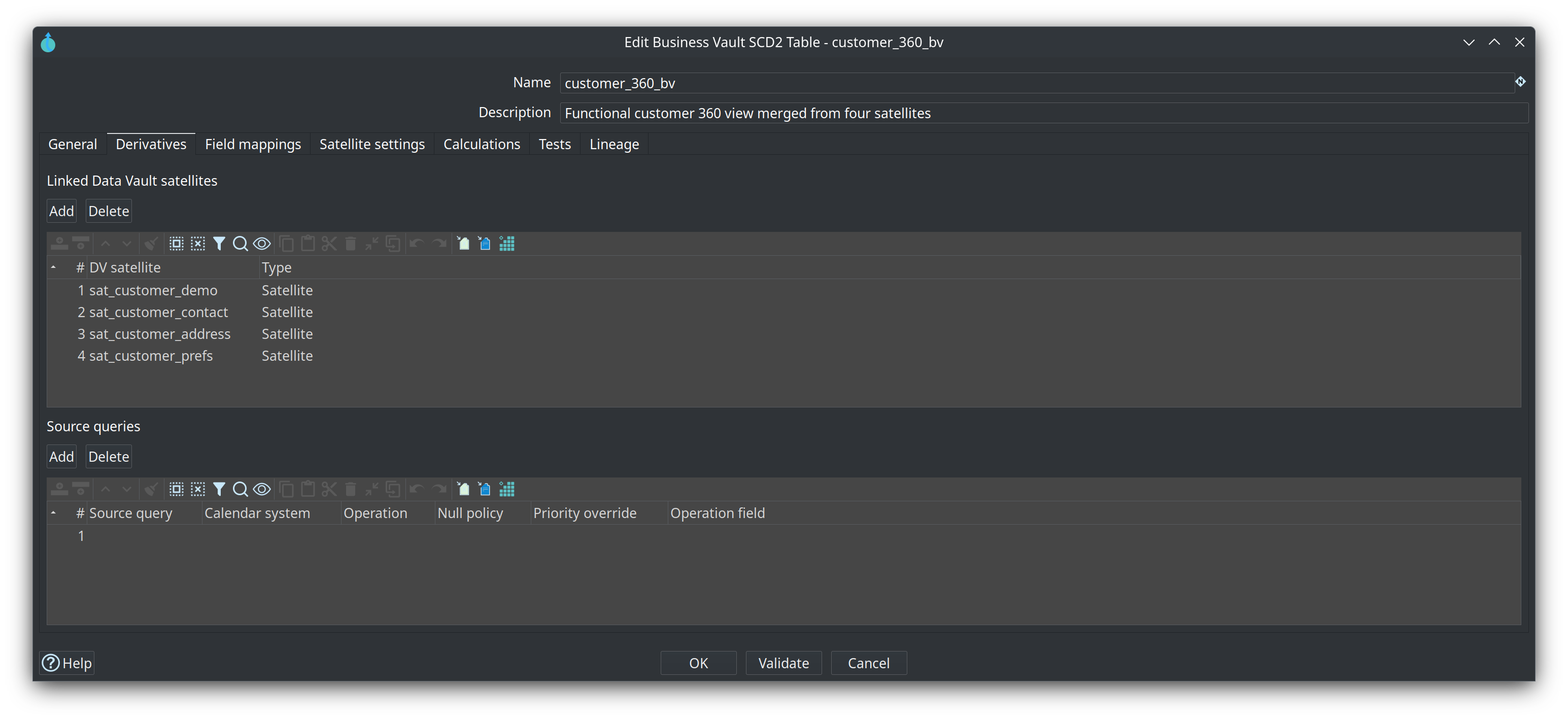This screenshot has height=720, width=1568.
Task: Move row up arrow in Linked satellites toolbar
Action: [x=106, y=244]
